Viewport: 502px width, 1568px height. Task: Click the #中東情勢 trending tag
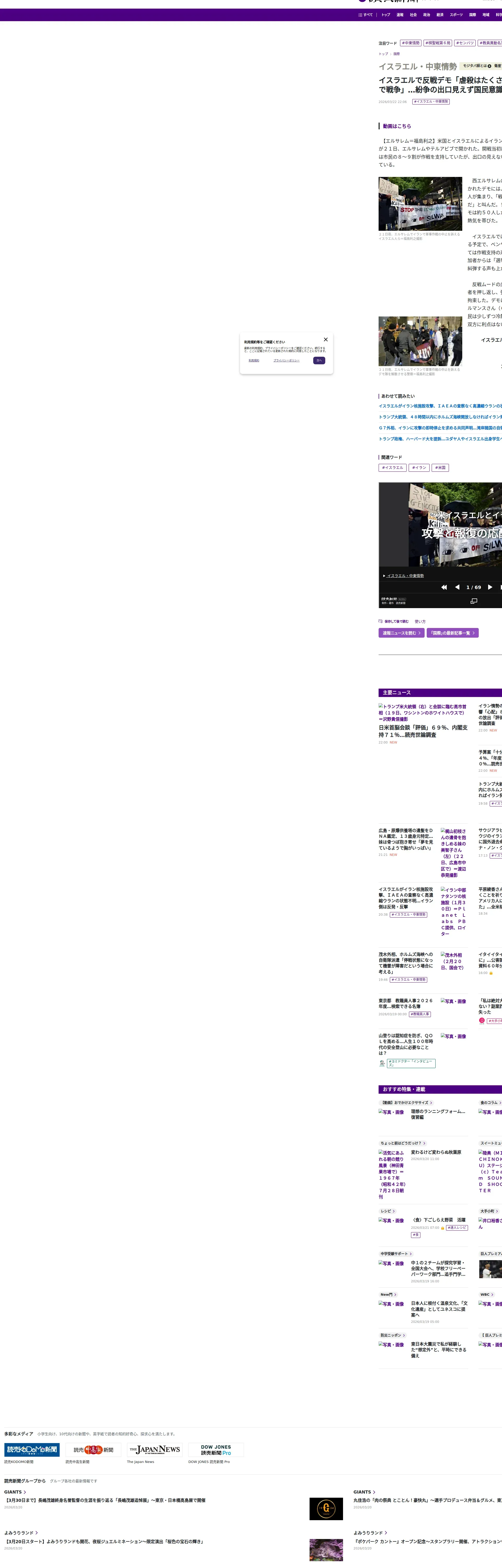410,43
